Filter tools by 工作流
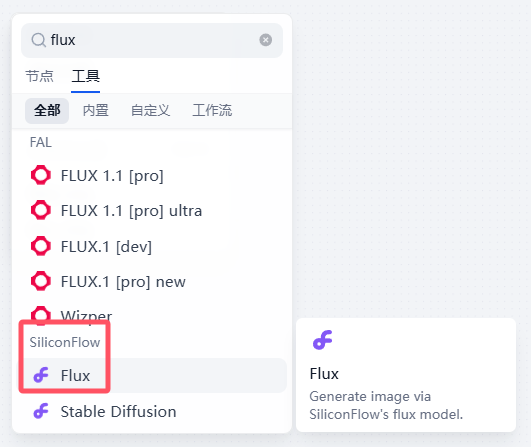This screenshot has height=447, width=531. point(212,111)
